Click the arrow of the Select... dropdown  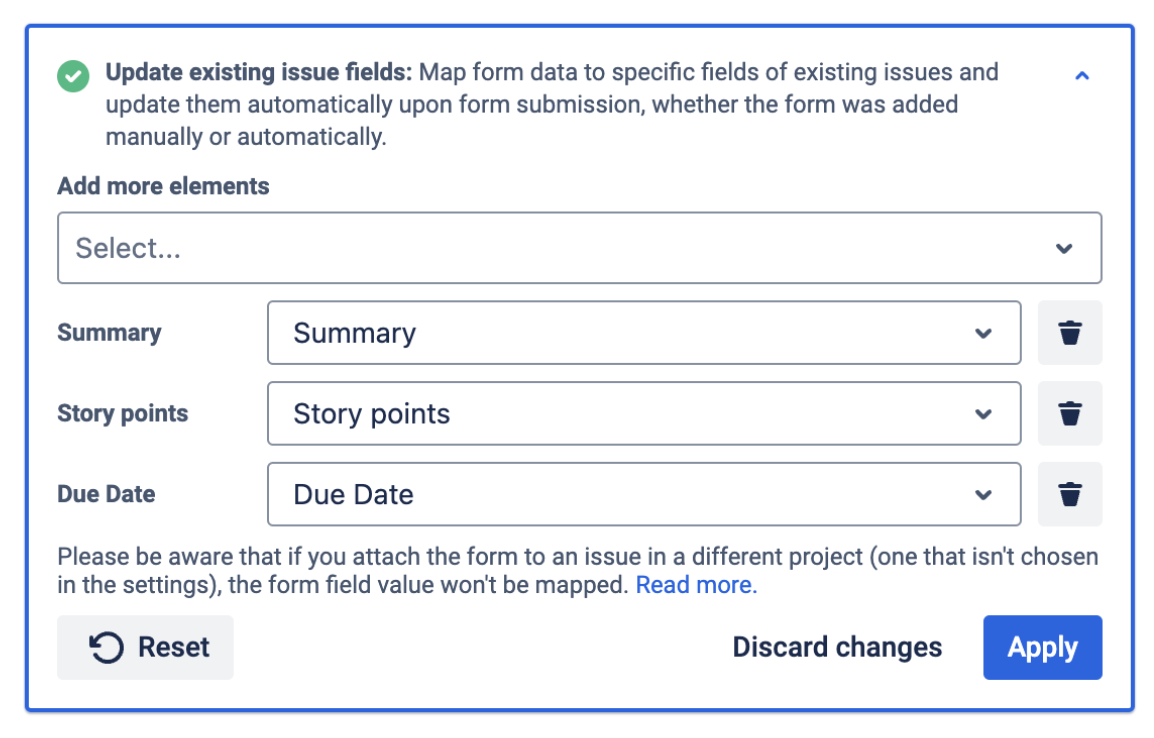click(x=1064, y=249)
